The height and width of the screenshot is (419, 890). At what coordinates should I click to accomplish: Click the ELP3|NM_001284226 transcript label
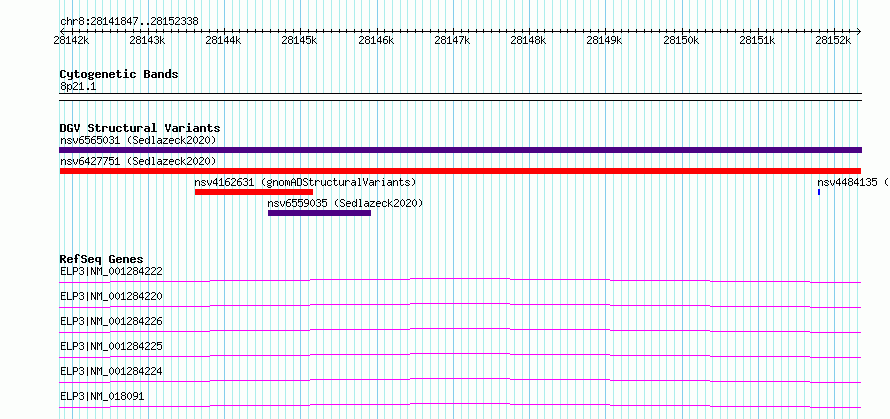pyautogui.click(x=111, y=321)
